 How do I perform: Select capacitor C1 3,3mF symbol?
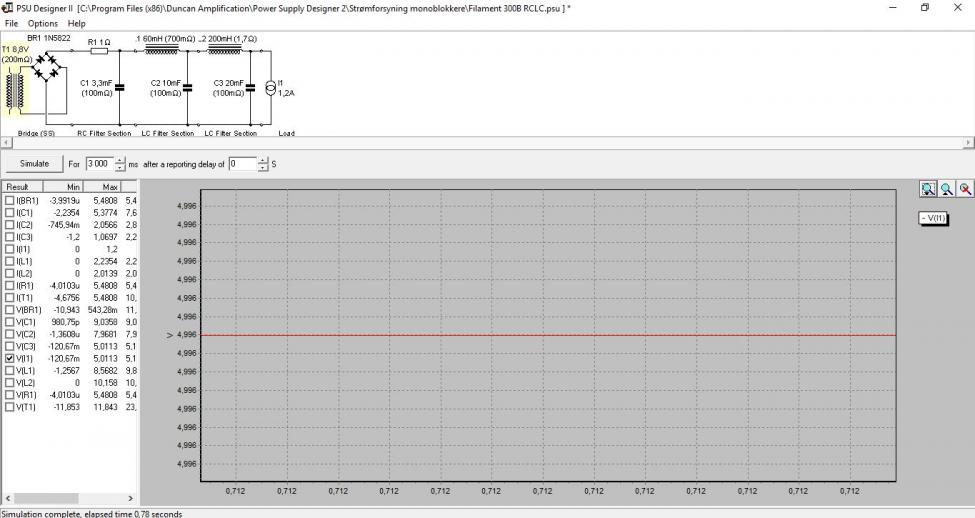[x=119, y=88]
